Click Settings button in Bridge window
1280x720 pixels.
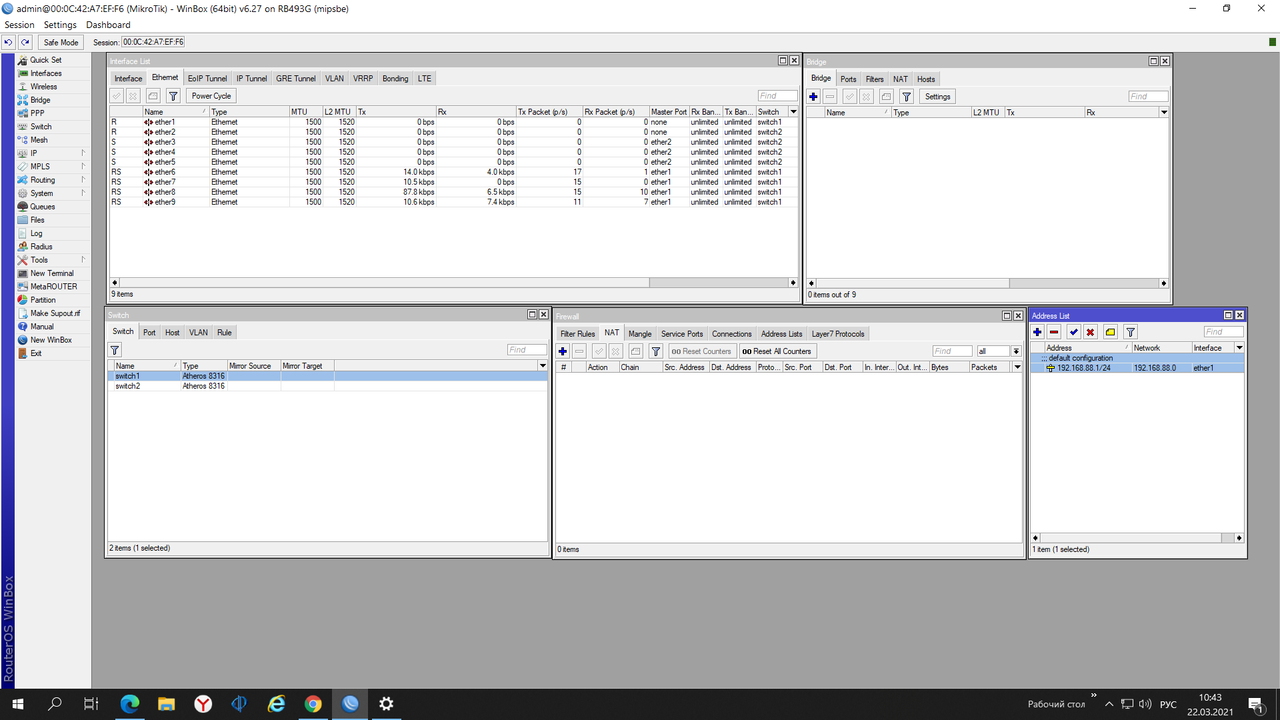tap(938, 97)
